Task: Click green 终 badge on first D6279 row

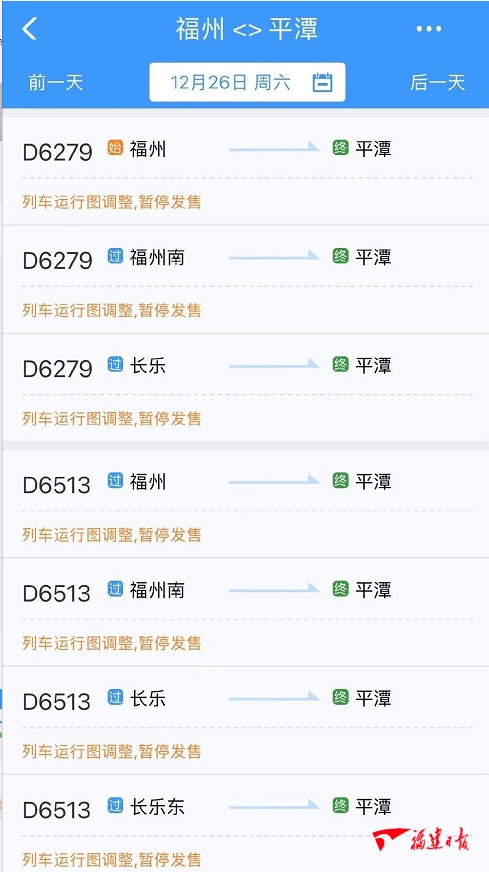Action: [340, 148]
